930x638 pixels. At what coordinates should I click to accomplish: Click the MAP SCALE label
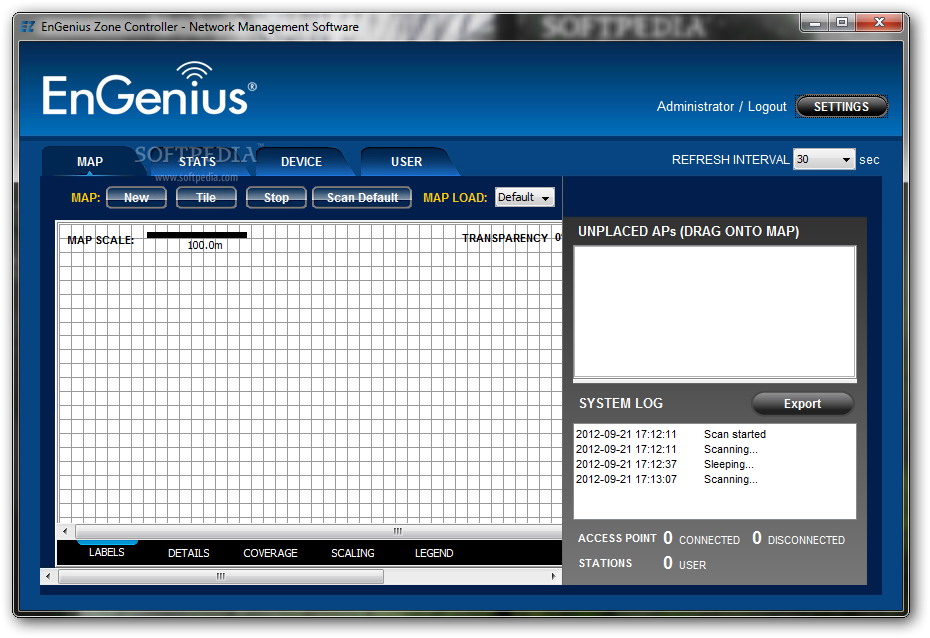(100, 240)
